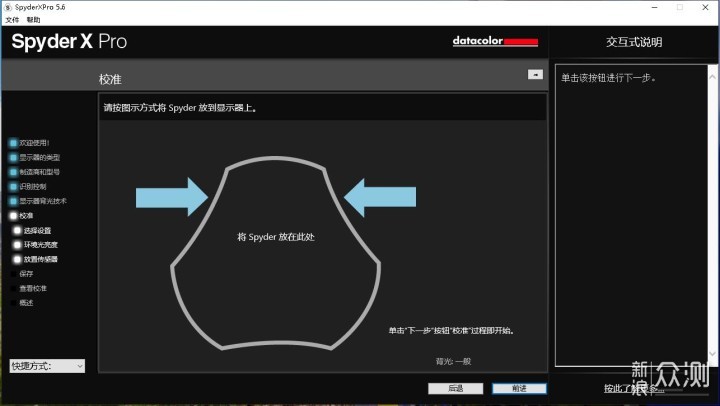Screen dimensions: 720x406
Task: Click the 后退 button
Action: 456,389
